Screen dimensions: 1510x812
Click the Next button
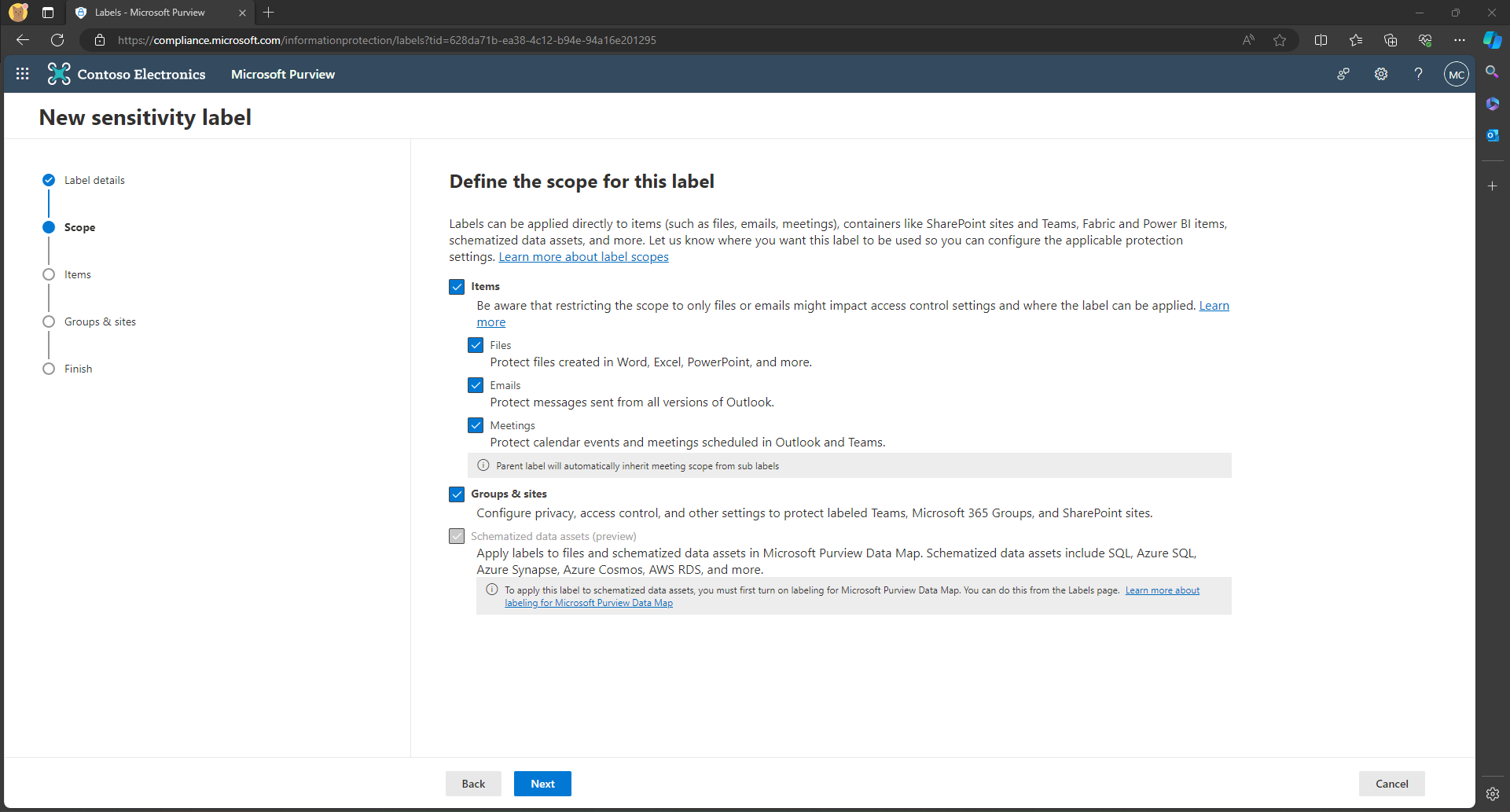pyautogui.click(x=542, y=784)
